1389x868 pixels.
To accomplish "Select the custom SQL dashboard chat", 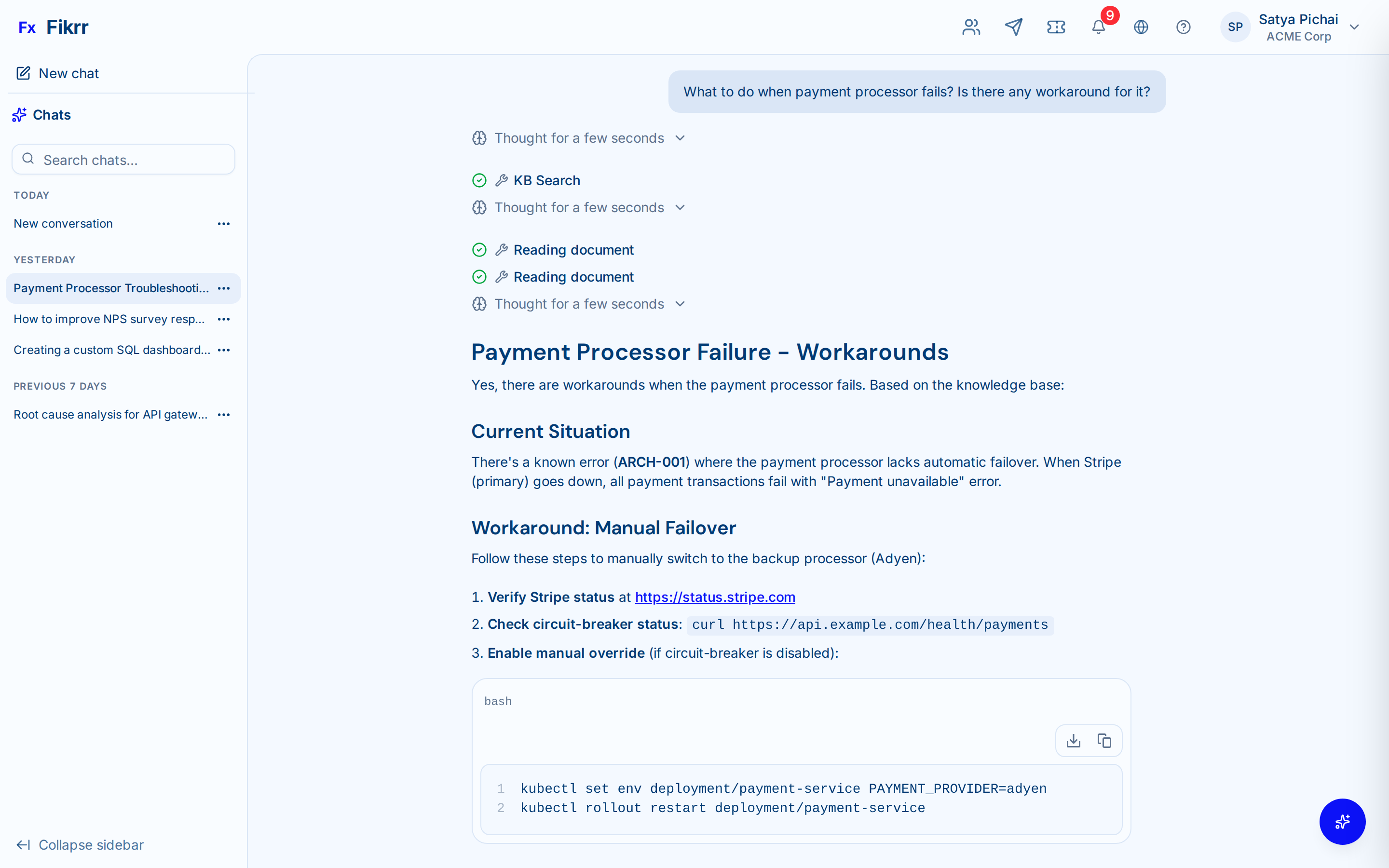I will click(112, 350).
